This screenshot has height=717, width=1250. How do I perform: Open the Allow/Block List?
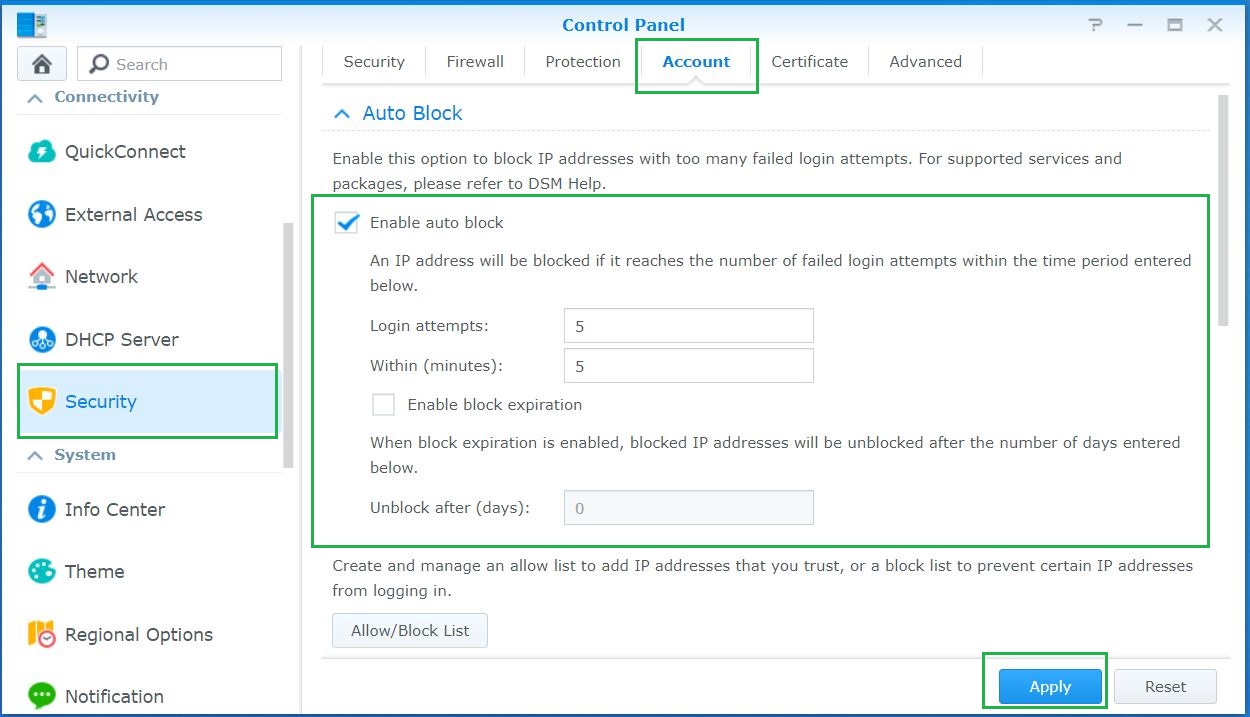[410, 631]
